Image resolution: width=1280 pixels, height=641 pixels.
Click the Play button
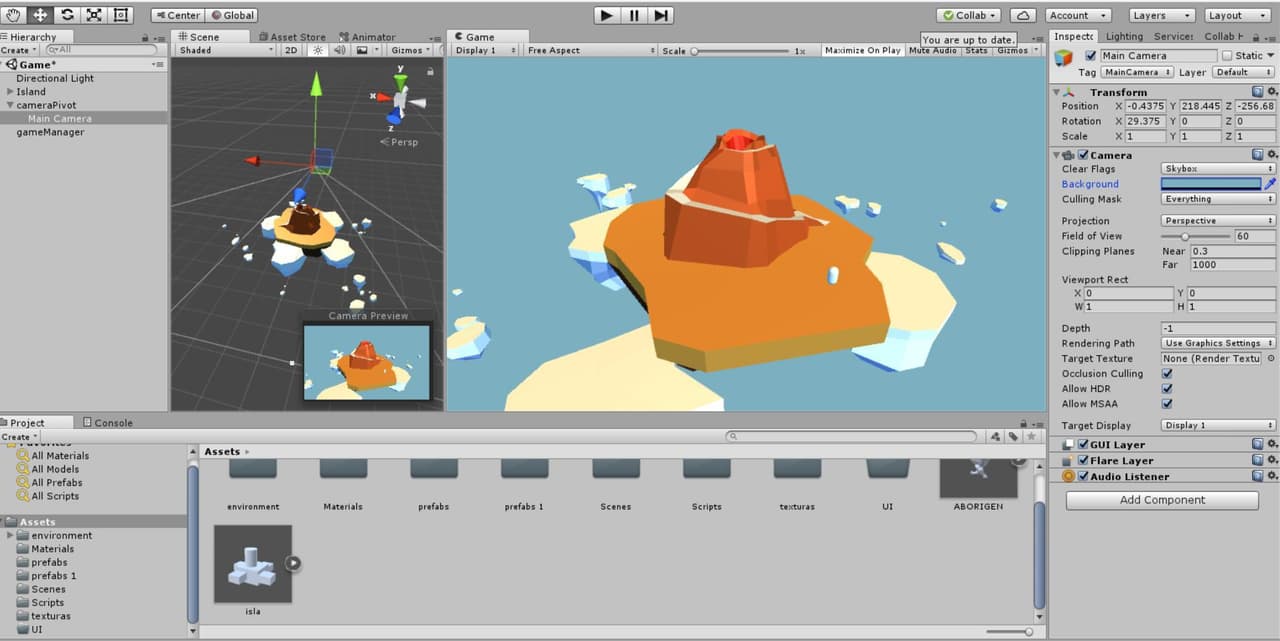(607, 15)
